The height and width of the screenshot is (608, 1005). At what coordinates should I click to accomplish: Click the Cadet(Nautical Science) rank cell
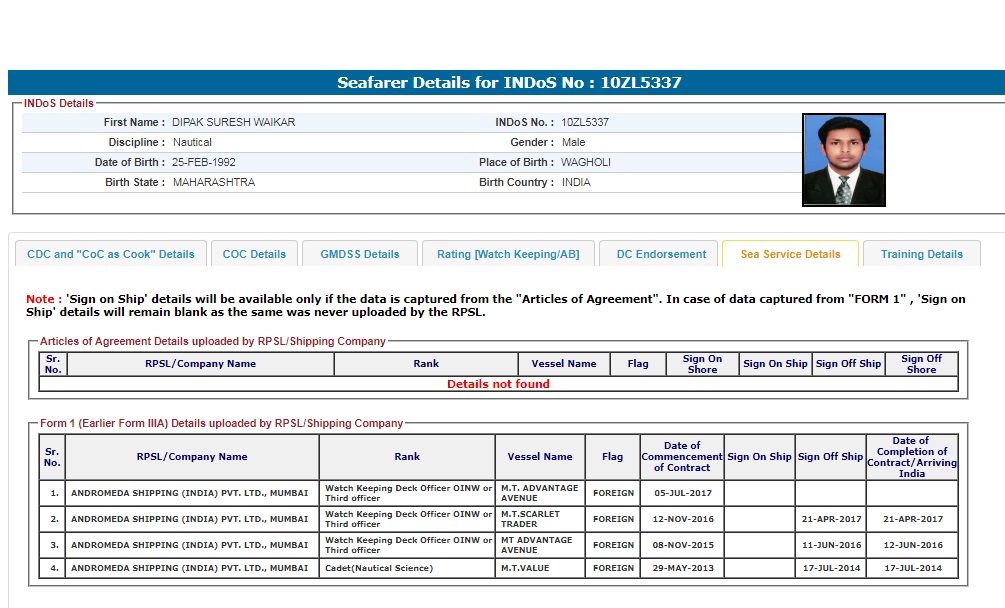pos(406,568)
